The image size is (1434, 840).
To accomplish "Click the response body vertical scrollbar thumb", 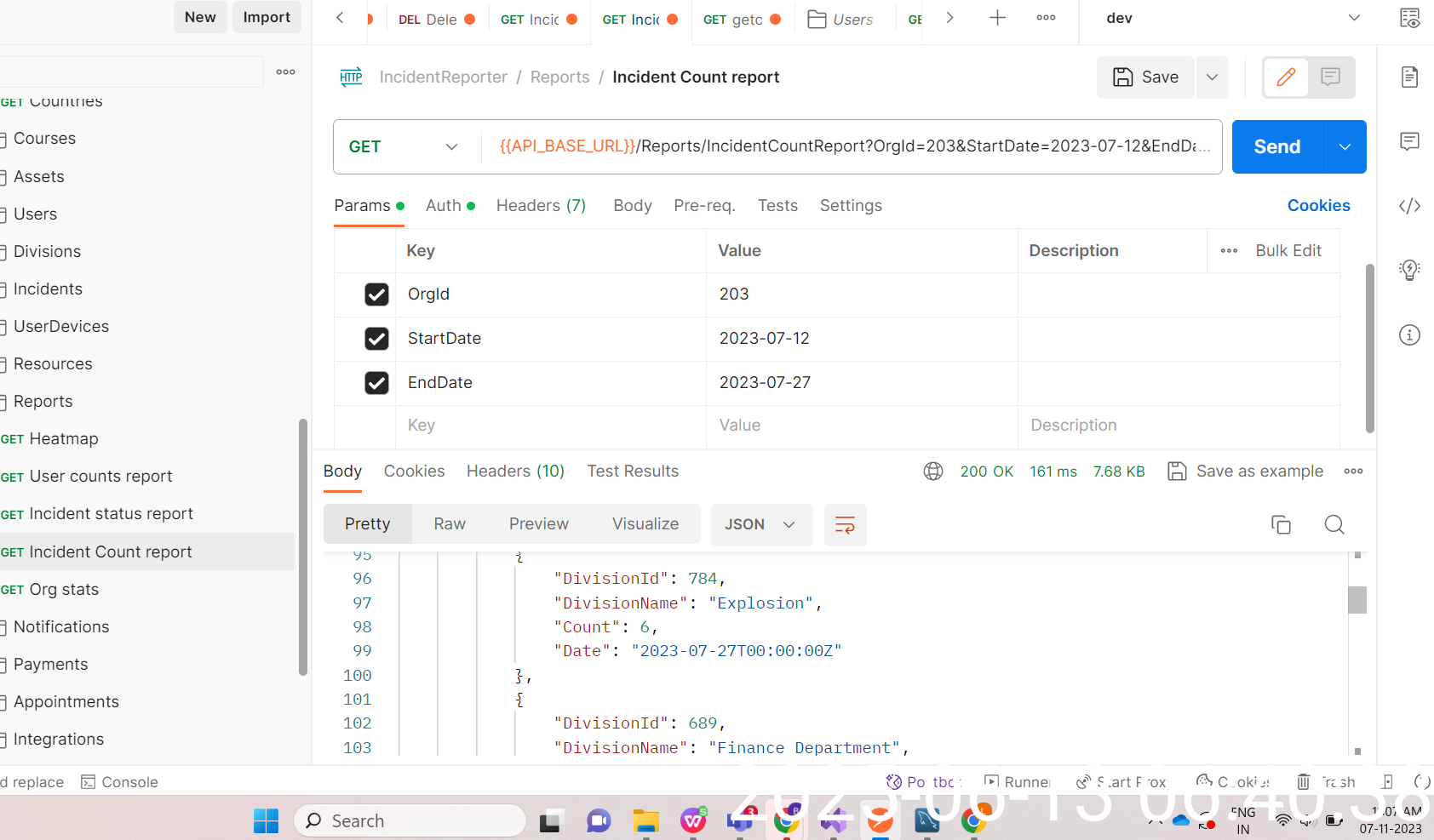I will pos(1357,600).
